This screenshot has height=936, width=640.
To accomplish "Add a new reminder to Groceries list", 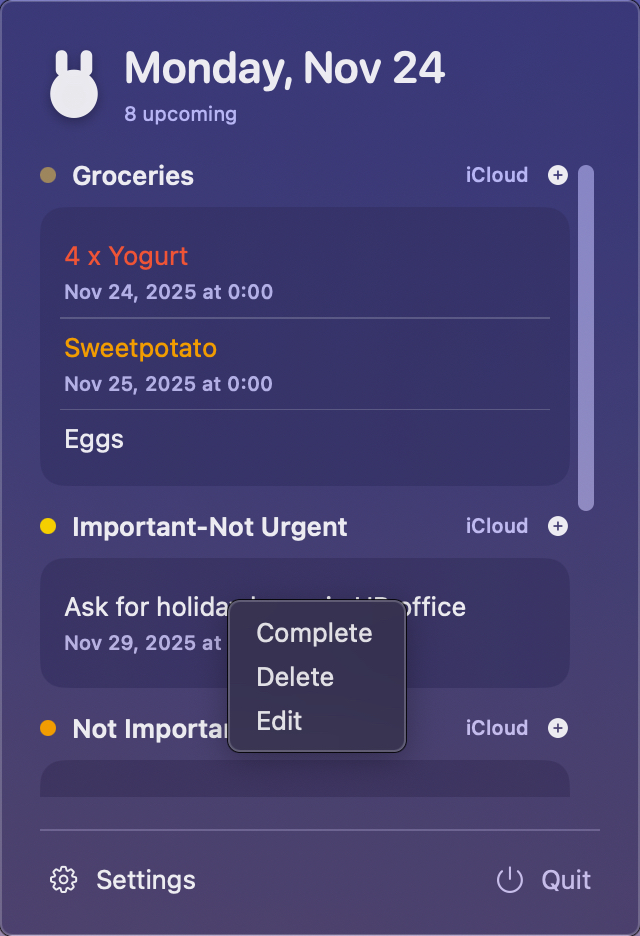I will coord(558,175).
